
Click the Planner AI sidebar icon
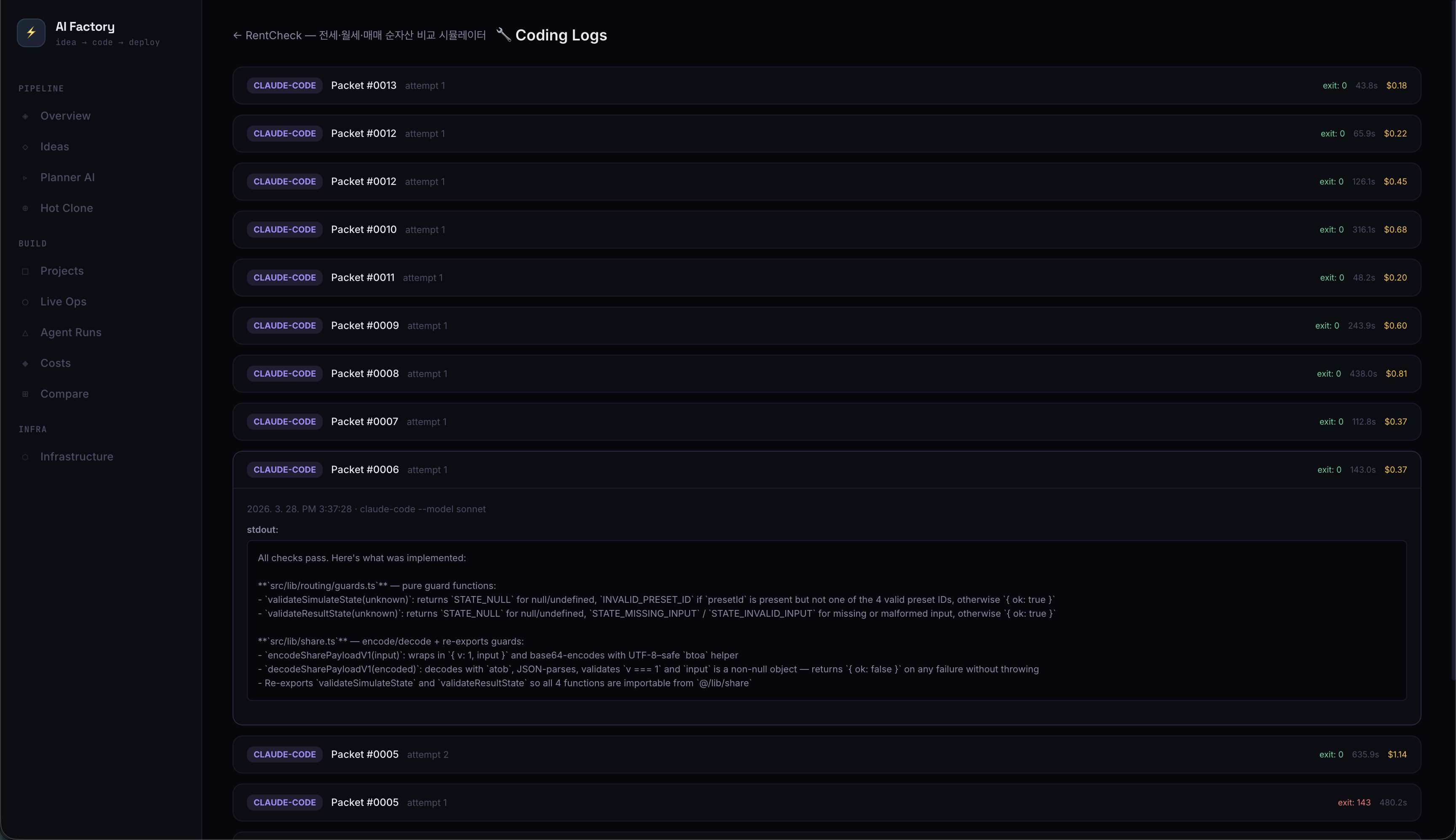tap(25, 178)
